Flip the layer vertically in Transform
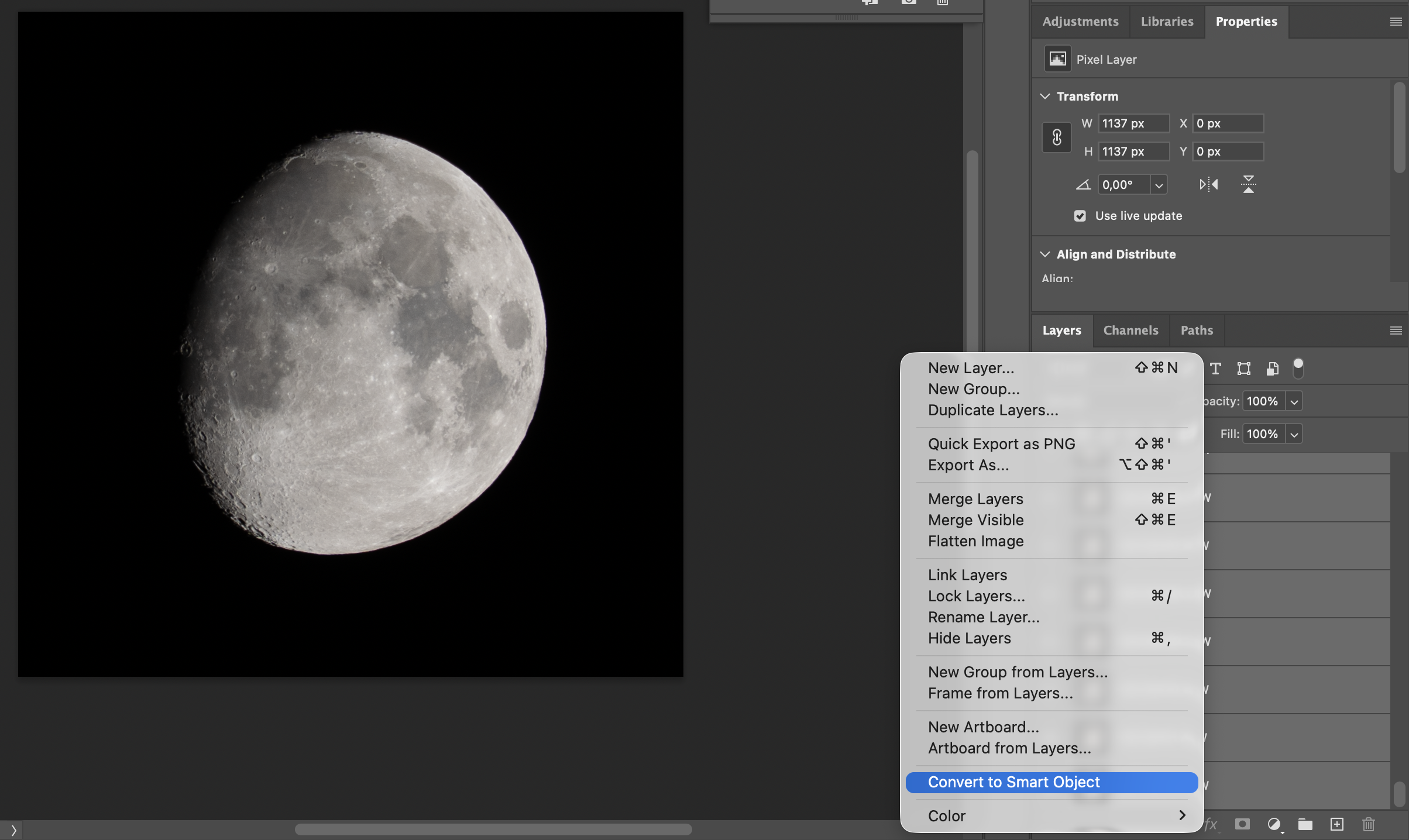The image size is (1409, 840). [x=1248, y=184]
